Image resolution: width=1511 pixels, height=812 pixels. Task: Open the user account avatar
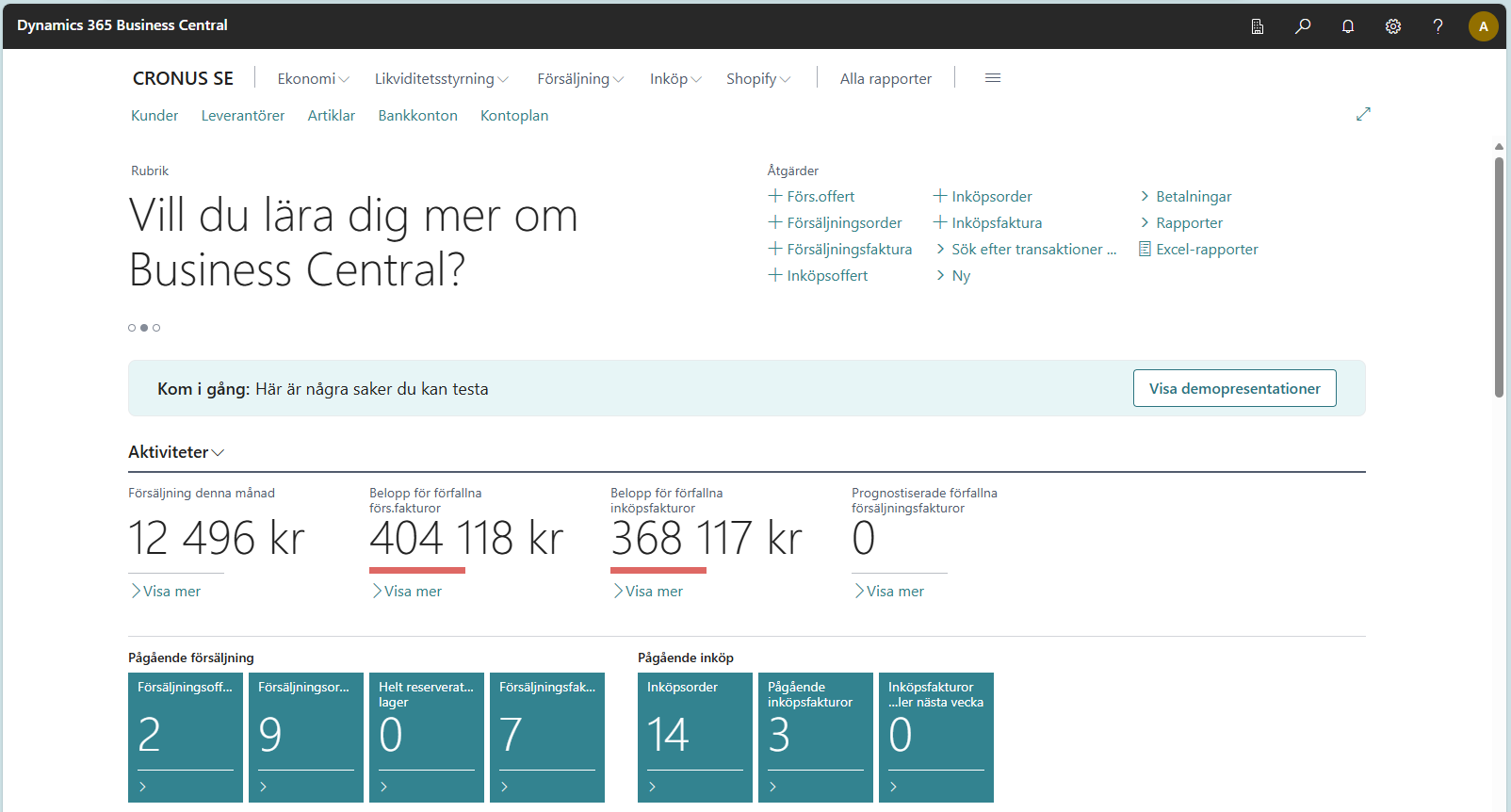[1483, 26]
